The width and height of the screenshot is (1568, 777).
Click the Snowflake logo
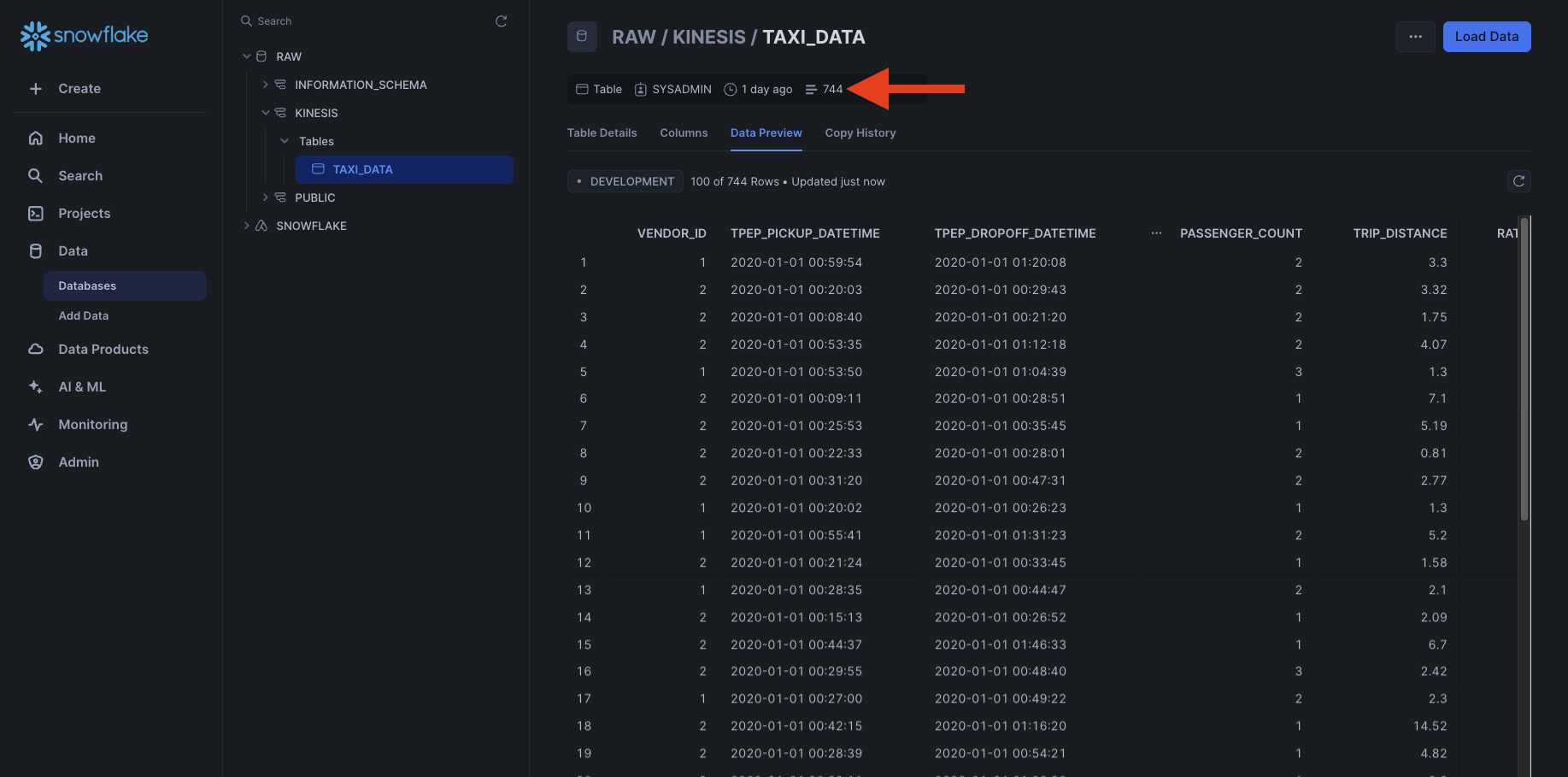84,35
